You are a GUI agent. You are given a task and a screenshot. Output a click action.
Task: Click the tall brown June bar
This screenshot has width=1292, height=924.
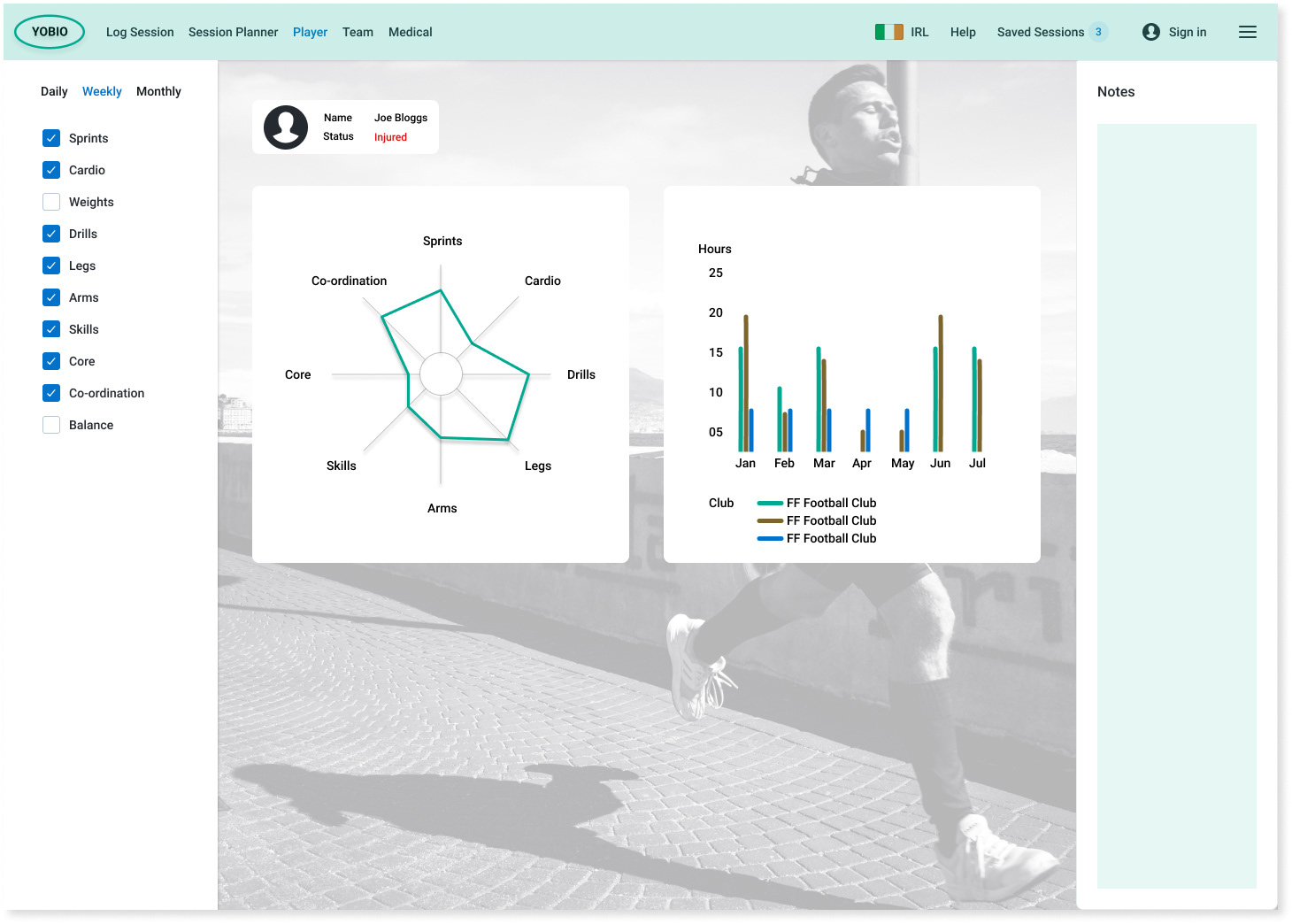click(941, 383)
